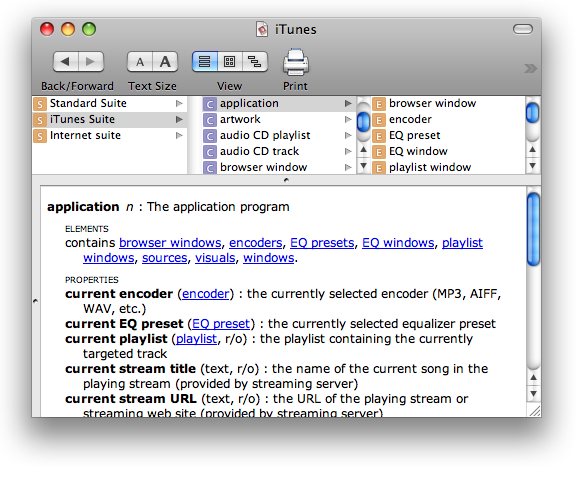
Task: Open the playlist link in current playlist
Action: 196,339
